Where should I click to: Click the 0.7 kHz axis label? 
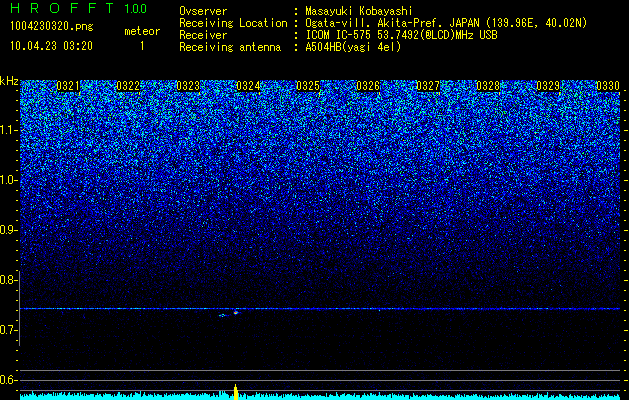8,330
